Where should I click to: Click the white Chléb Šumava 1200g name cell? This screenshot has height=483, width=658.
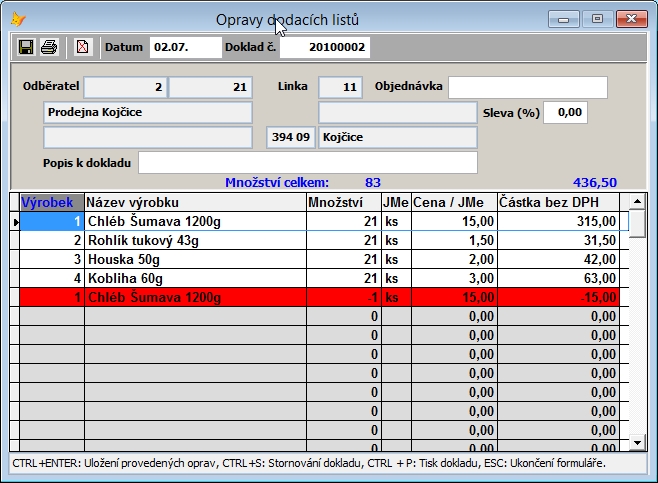[x=196, y=221]
